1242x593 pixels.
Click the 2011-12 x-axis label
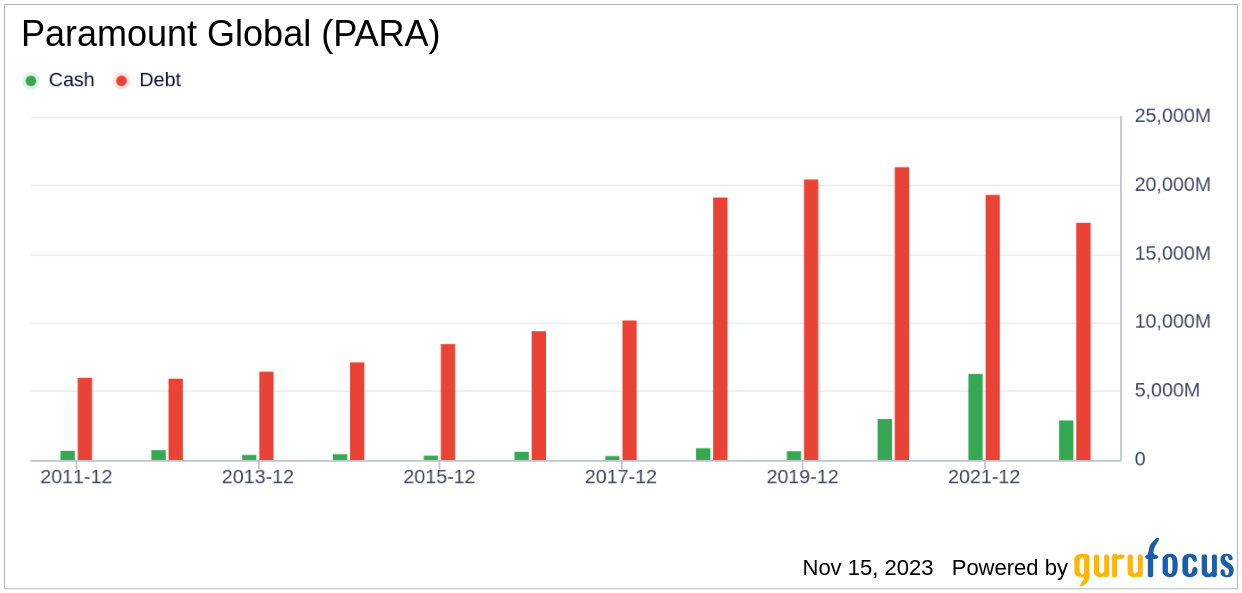pyautogui.click(x=76, y=478)
